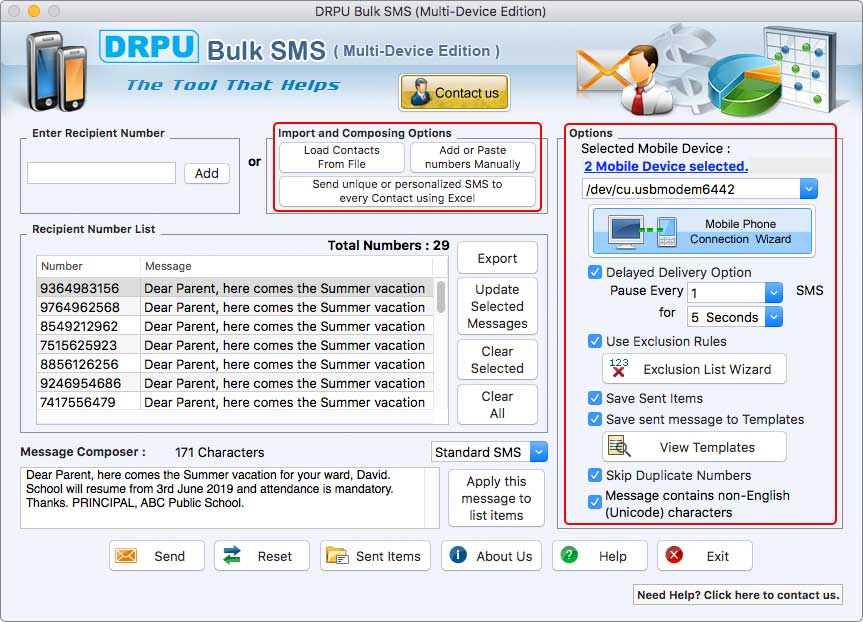This screenshot has height=622, width=863.
Task: Click the mobile phones logo image
Action: (57, 70)
